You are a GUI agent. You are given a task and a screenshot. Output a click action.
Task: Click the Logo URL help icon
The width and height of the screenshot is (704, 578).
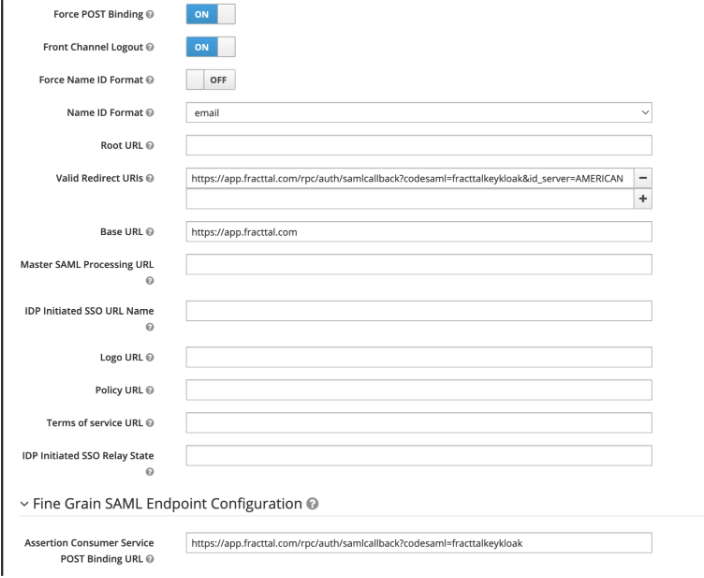150,357
